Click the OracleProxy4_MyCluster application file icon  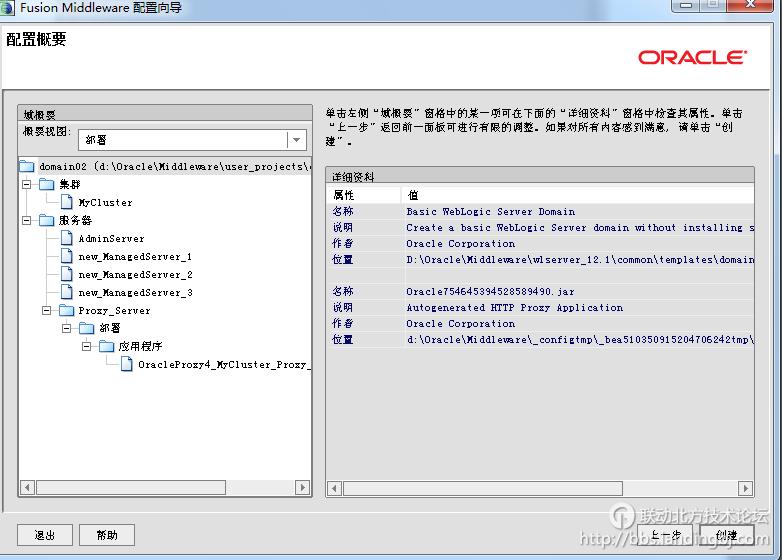pyautogui.click(x=127, y=364)
